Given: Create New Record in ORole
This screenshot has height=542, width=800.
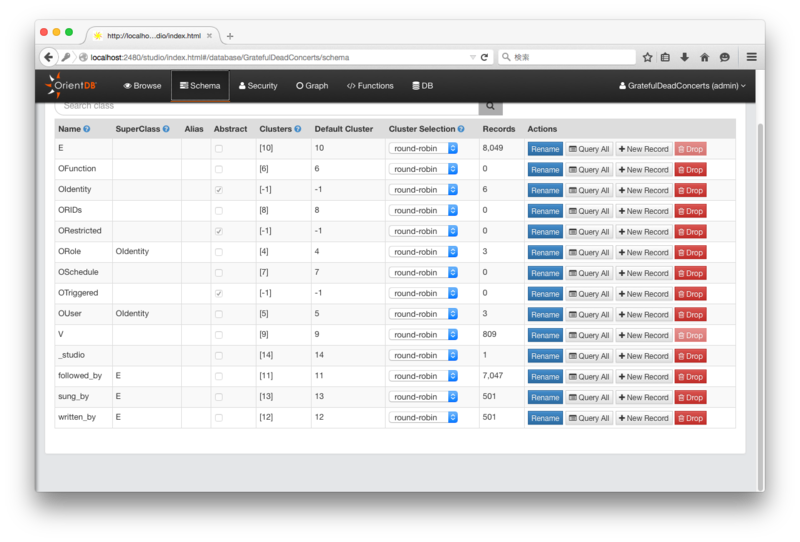Looking at the screenshot, I should point(643,253).
